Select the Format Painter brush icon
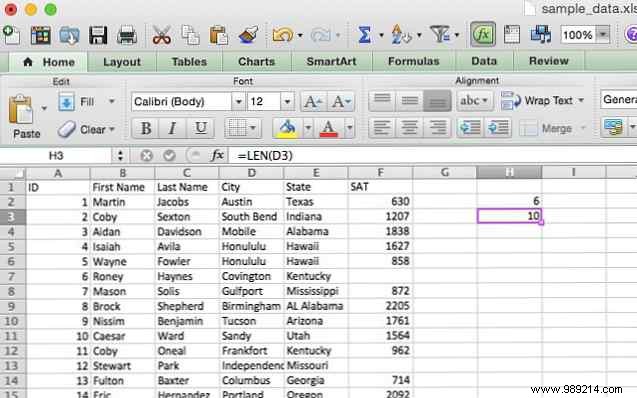 click(x=248, y=35)
